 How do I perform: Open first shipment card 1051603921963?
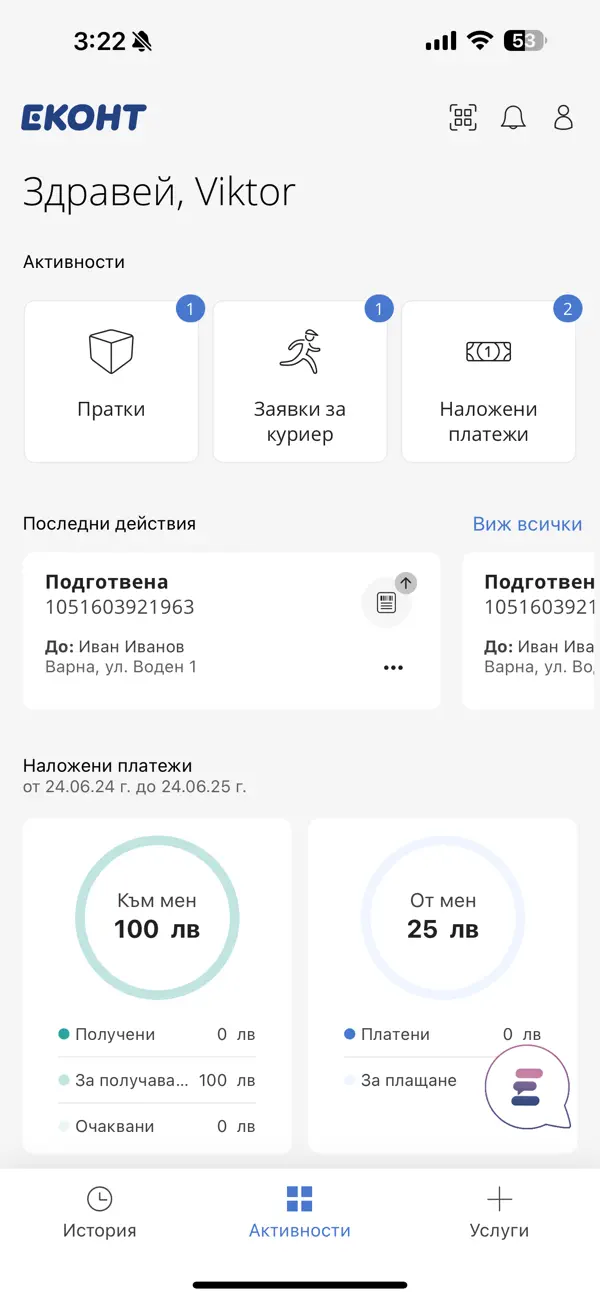point(232,631)
